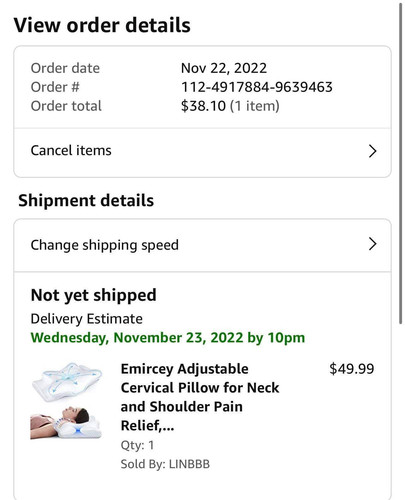Click the green delivery estimate date text
This screenshot has height=500, width=405.
[168, 338]
